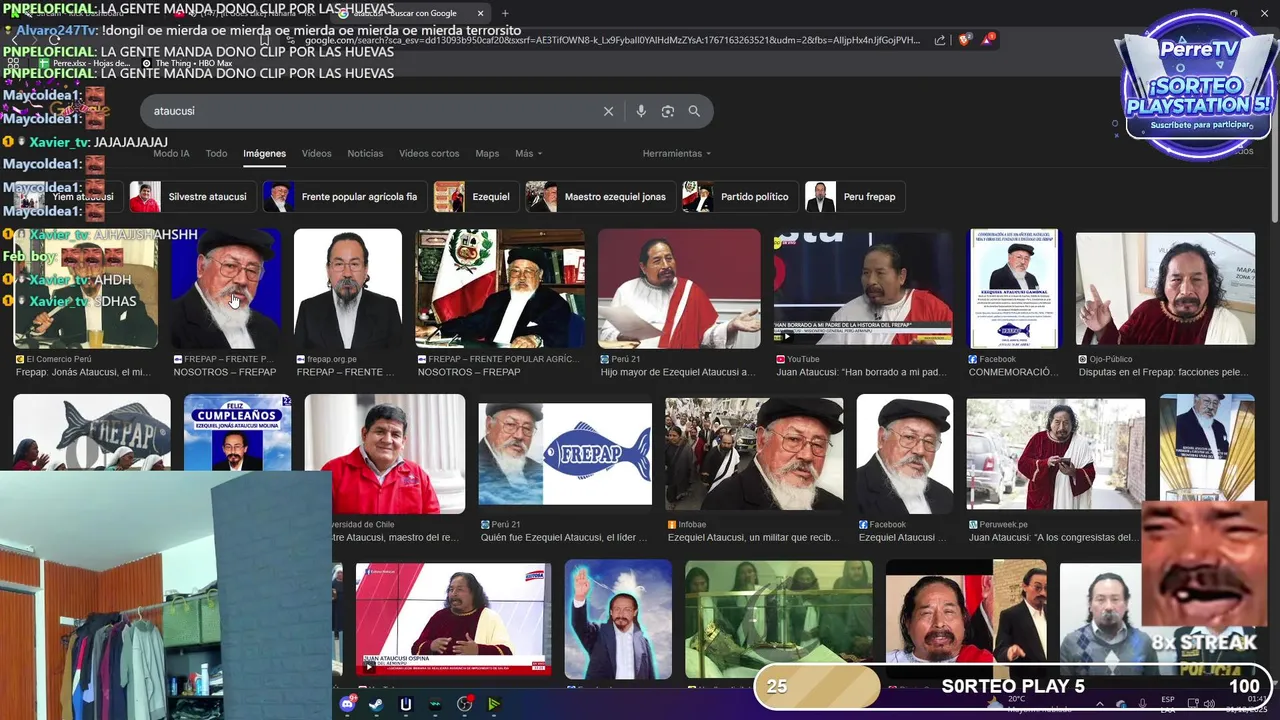
Task: Open Perre.xlsx bookmark in the bookmarks bar
Action: point(85,63)
